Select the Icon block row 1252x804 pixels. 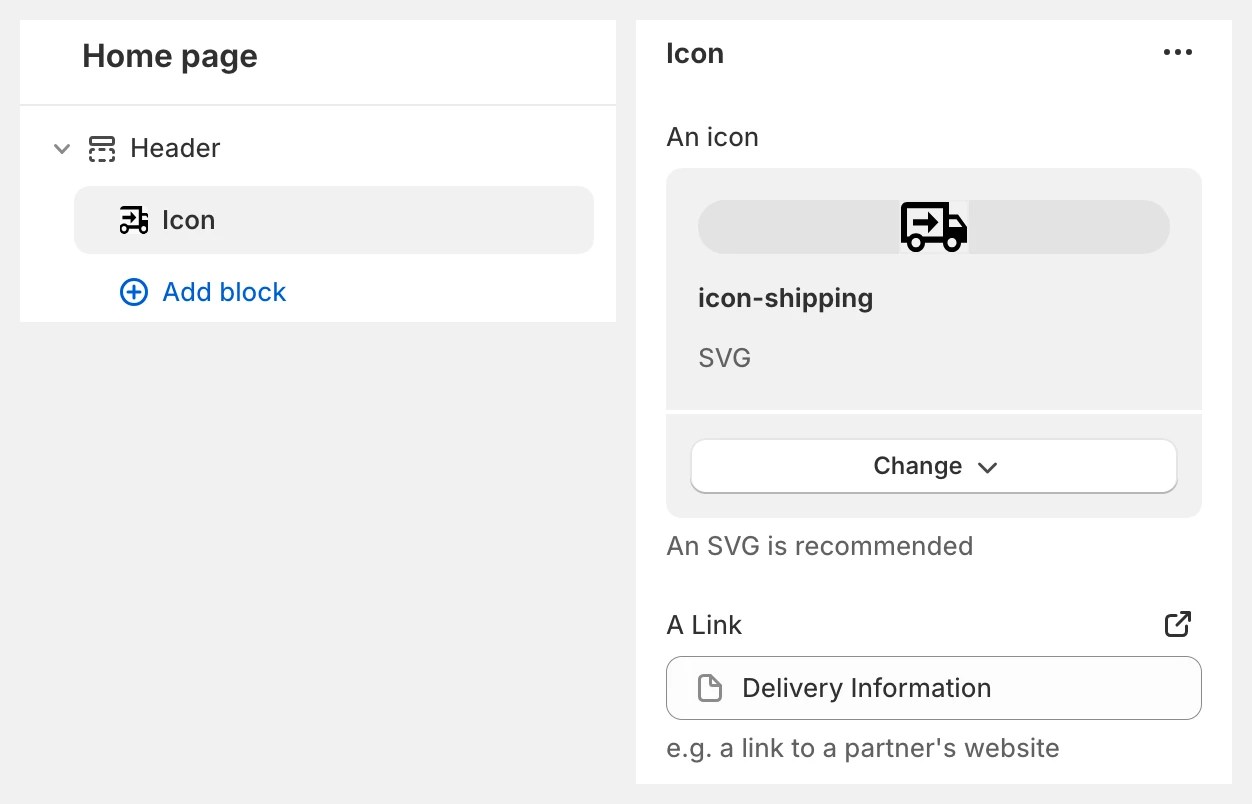coord(333,220)
